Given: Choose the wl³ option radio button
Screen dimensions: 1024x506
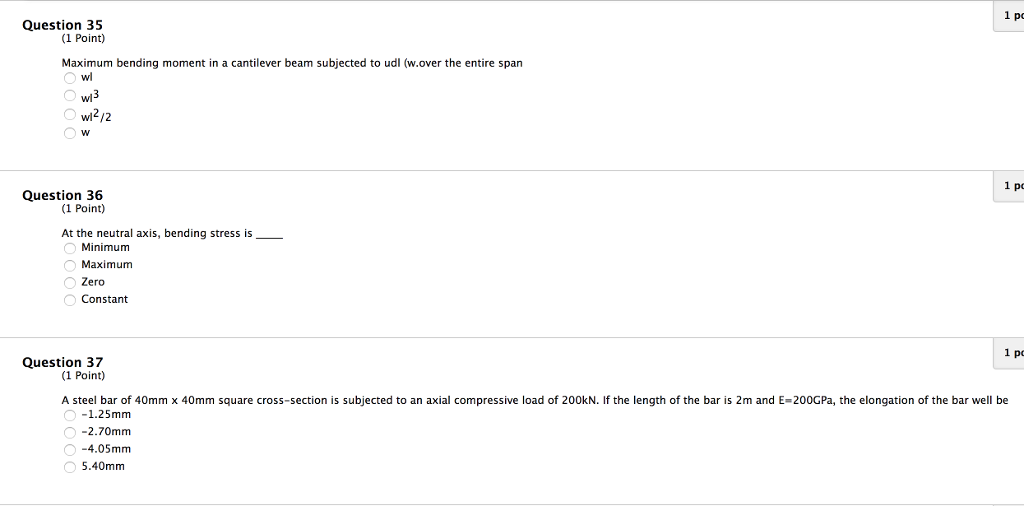Looking at the screenshot, I should [70, 96].
